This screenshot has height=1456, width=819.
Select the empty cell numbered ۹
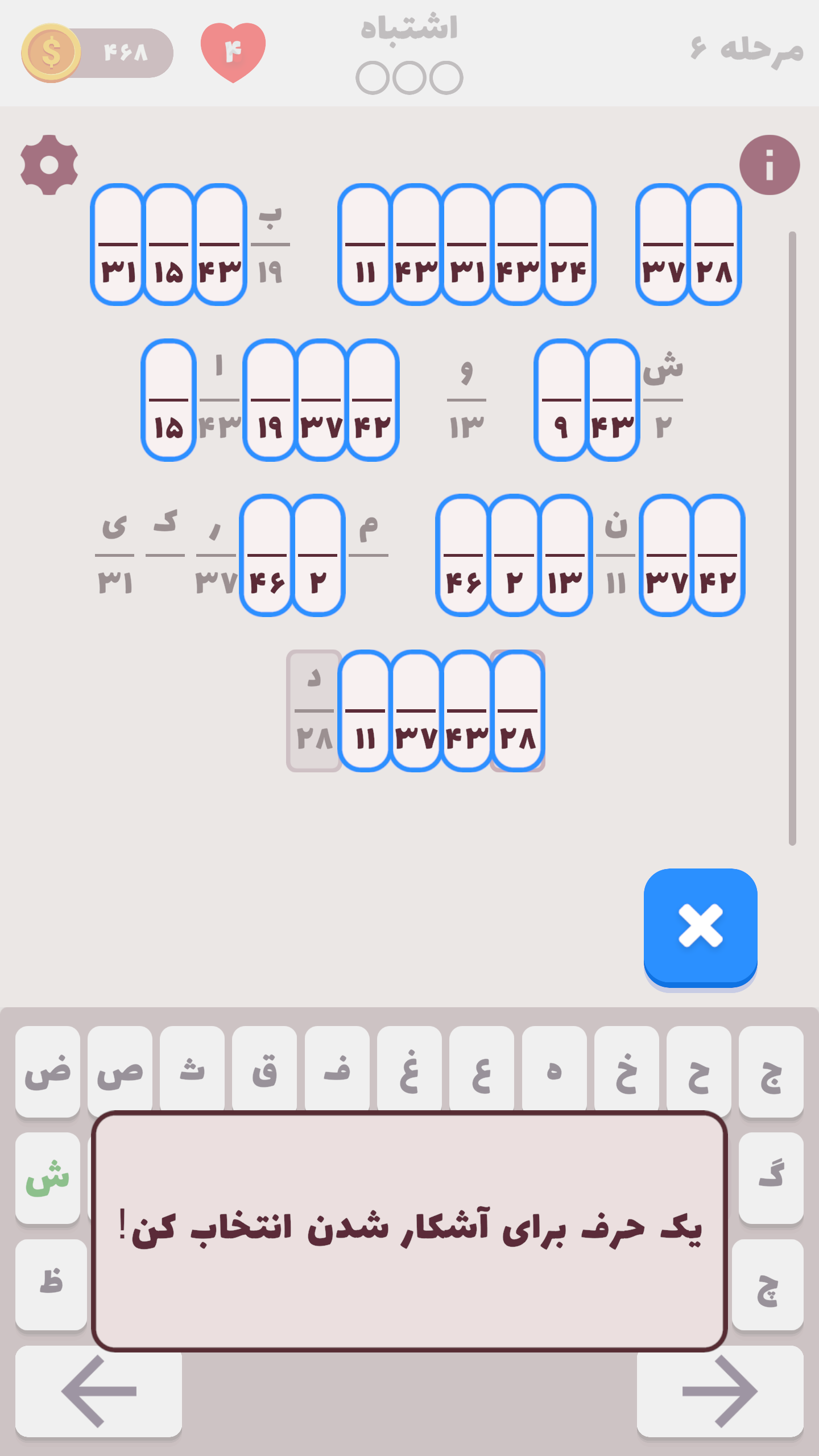click(561, 400)
